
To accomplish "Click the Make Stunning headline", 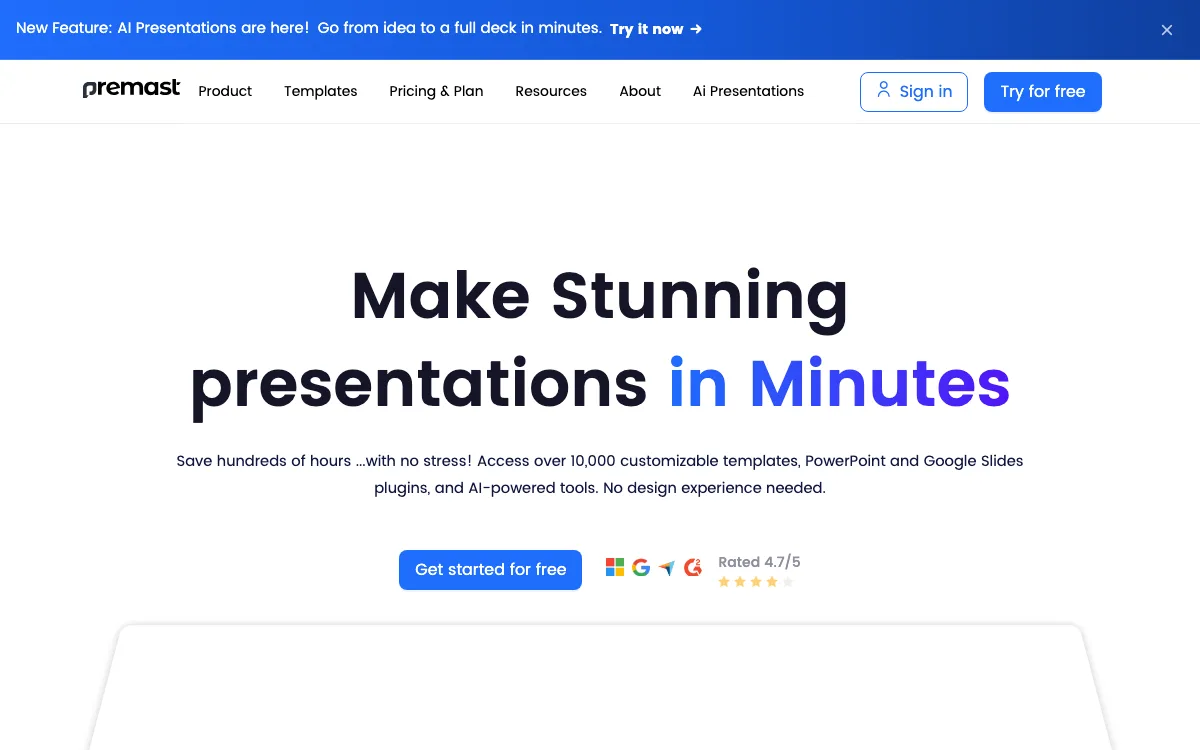I will [600, 297].
